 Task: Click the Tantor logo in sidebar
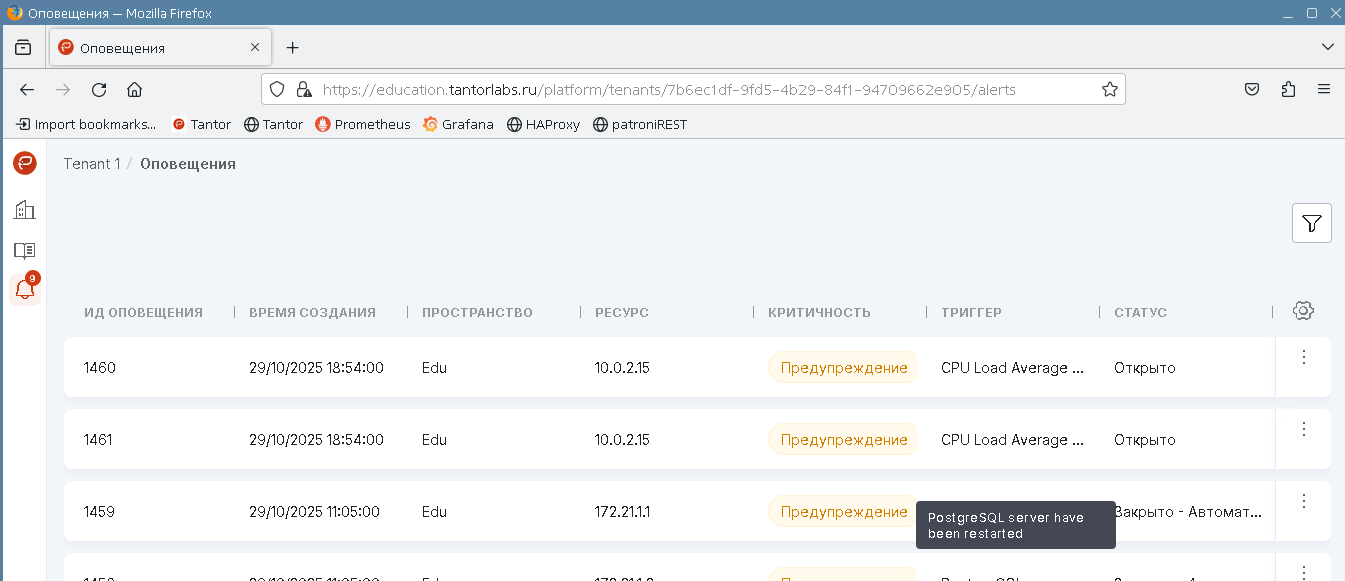(25, 163)
